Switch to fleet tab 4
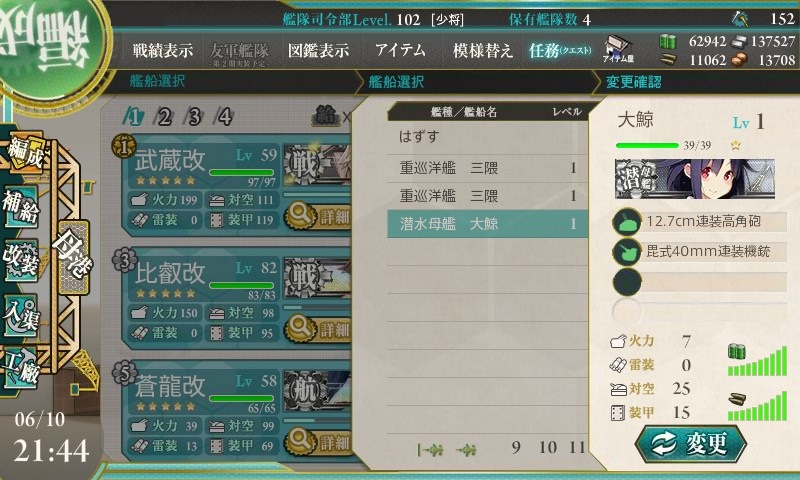Image resolution: width=800 pixels, height=480 pixels. (x=224, y=117)
